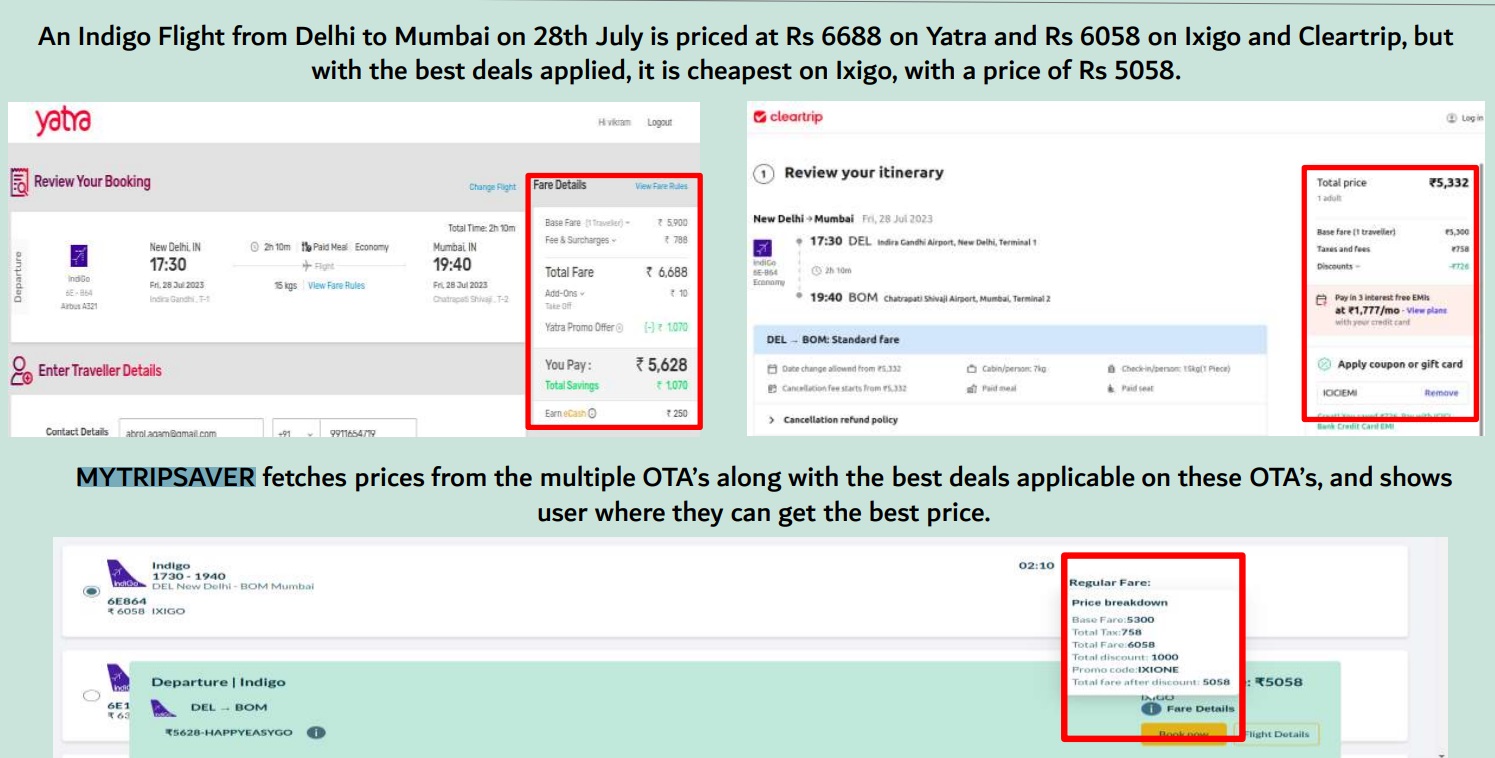
Task: Click the Yatra logo
Action: 62,123
